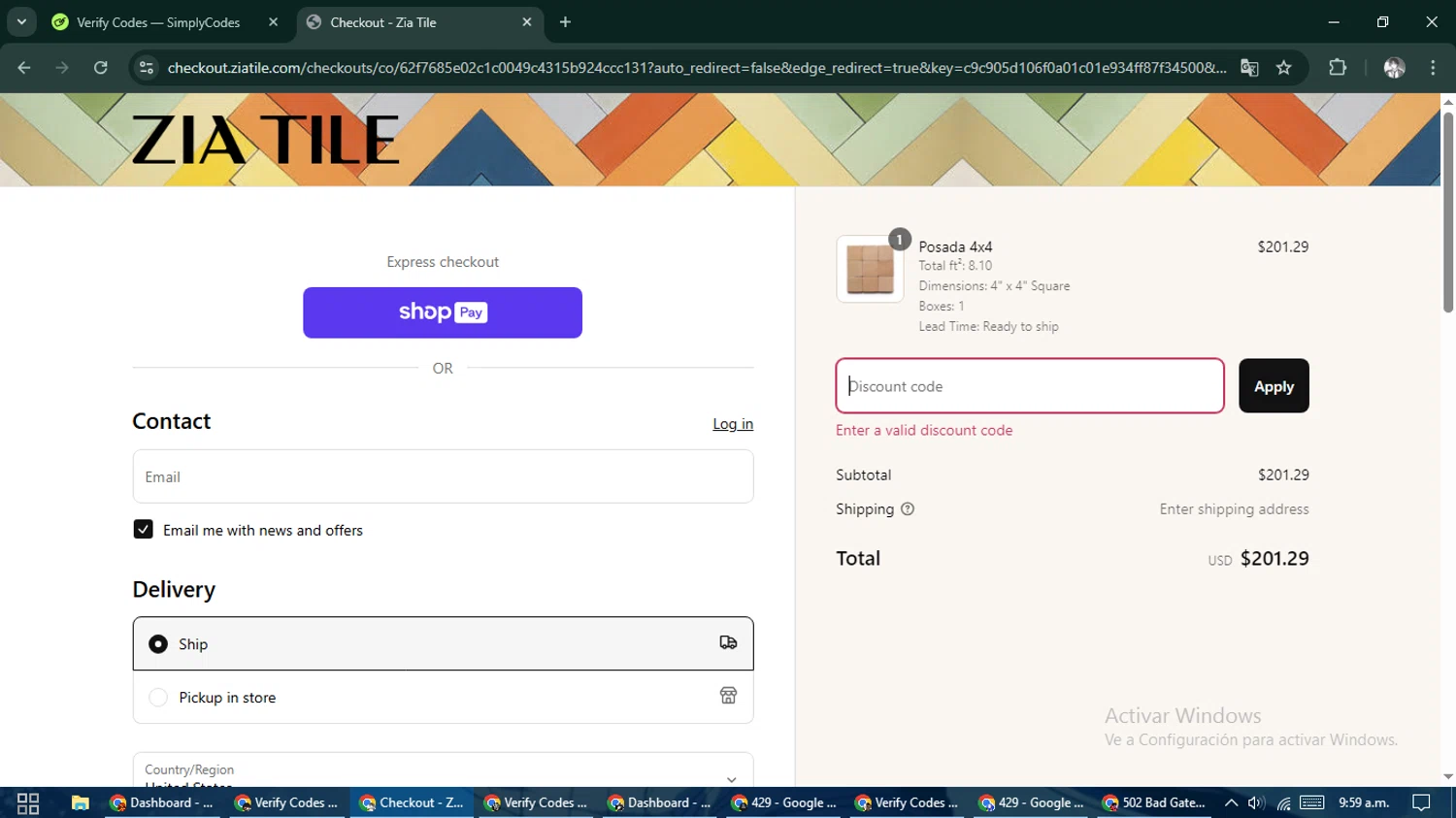Image resolution: width=1456 pixels, height=818 pixels.
Task: Minimize the Chrome window
Action: click(1334, 21)
